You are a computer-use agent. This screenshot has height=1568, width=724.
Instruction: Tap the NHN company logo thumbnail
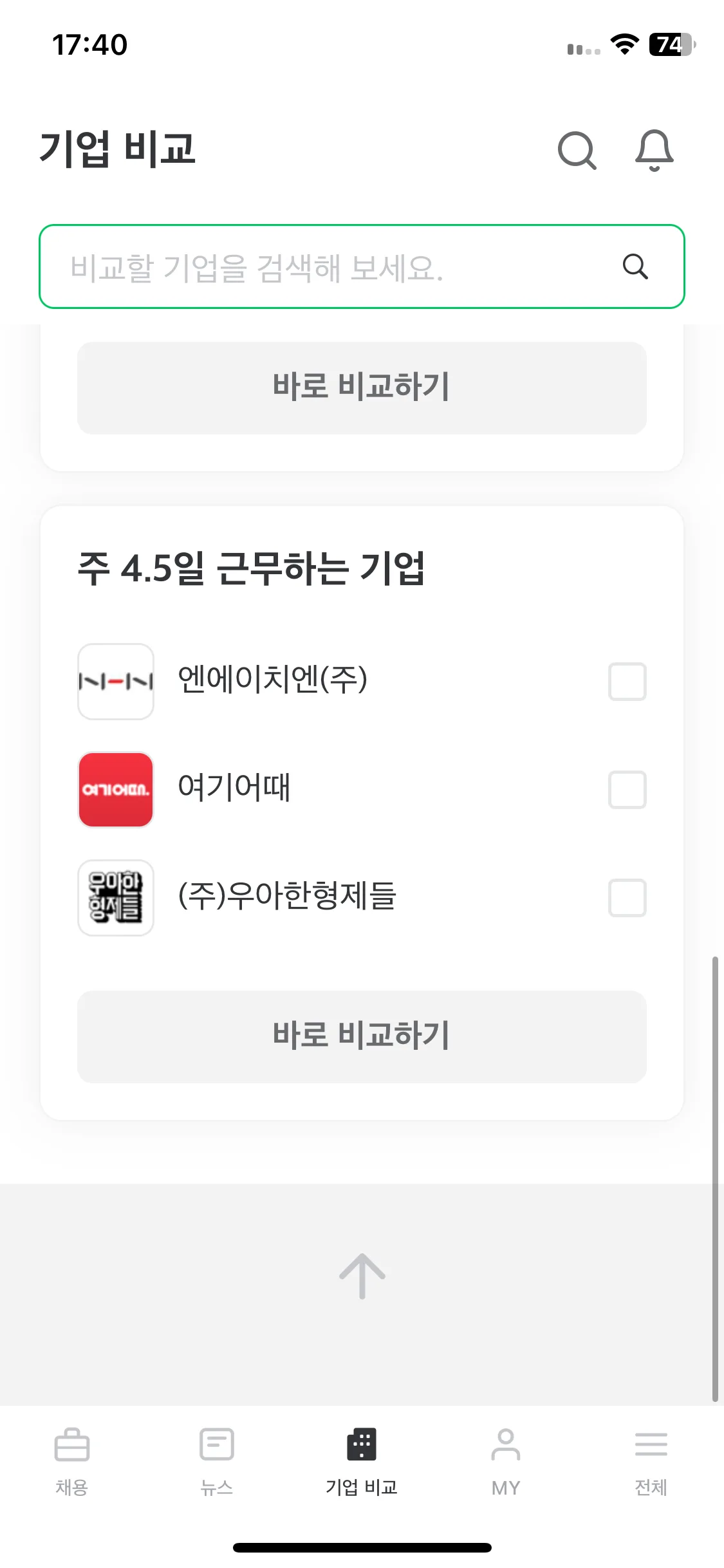click(x=116, y=682)
